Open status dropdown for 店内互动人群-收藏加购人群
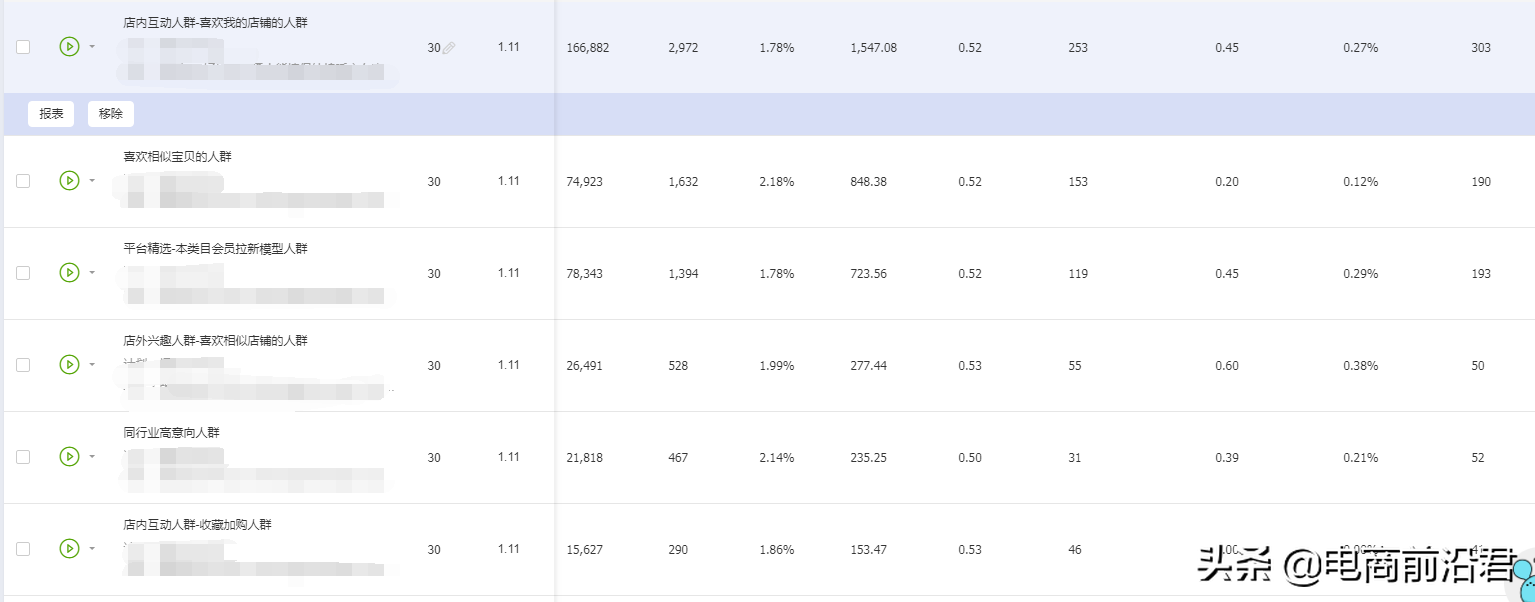The height and width of the screenshot is (602, 1535). [x=92, y=549]
